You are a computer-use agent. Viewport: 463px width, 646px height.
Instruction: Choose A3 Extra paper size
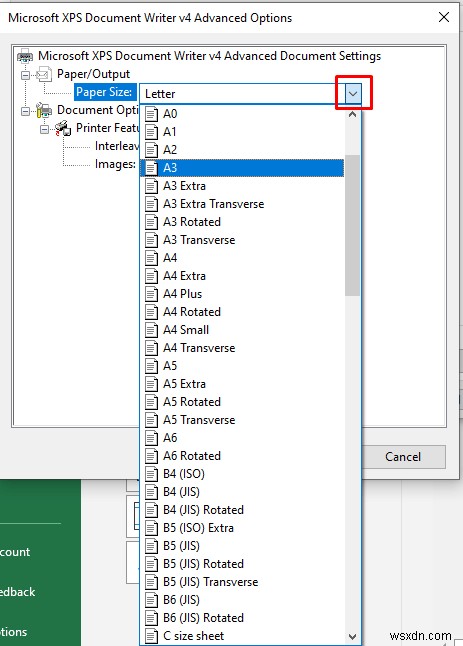242,186
